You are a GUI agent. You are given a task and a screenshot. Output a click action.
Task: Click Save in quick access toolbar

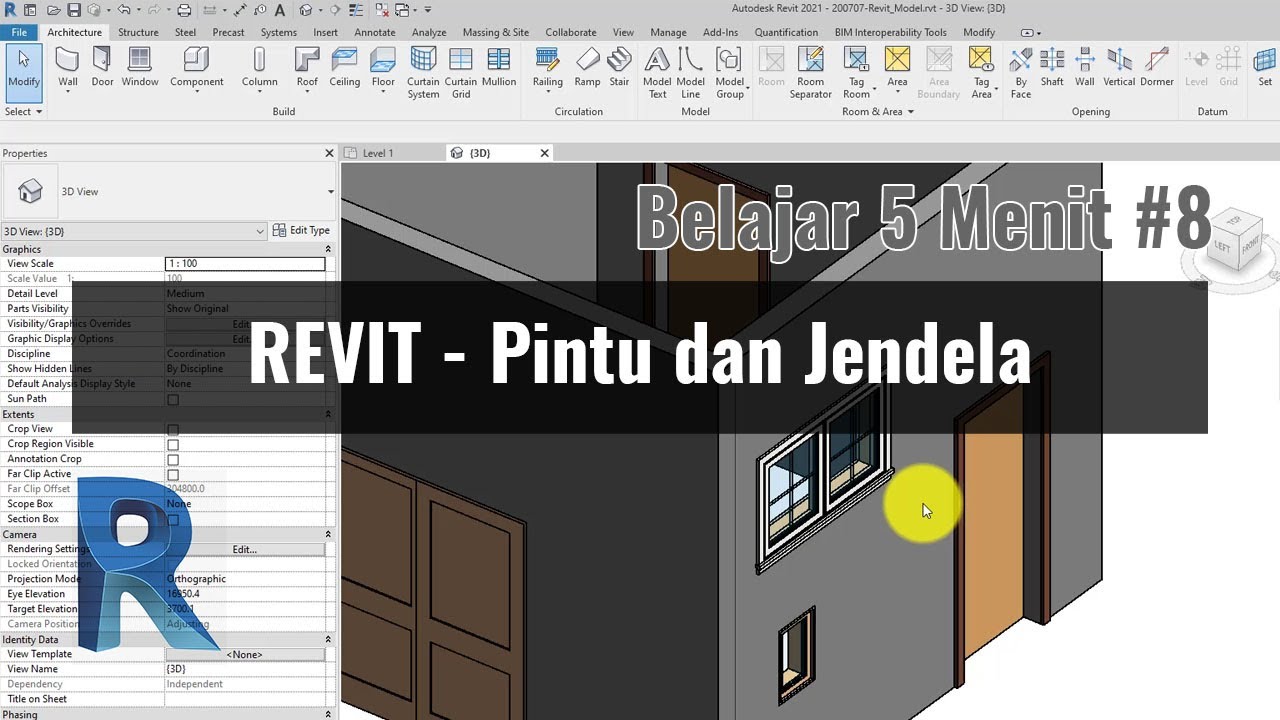pyautogui.click(x=75, y=10)
